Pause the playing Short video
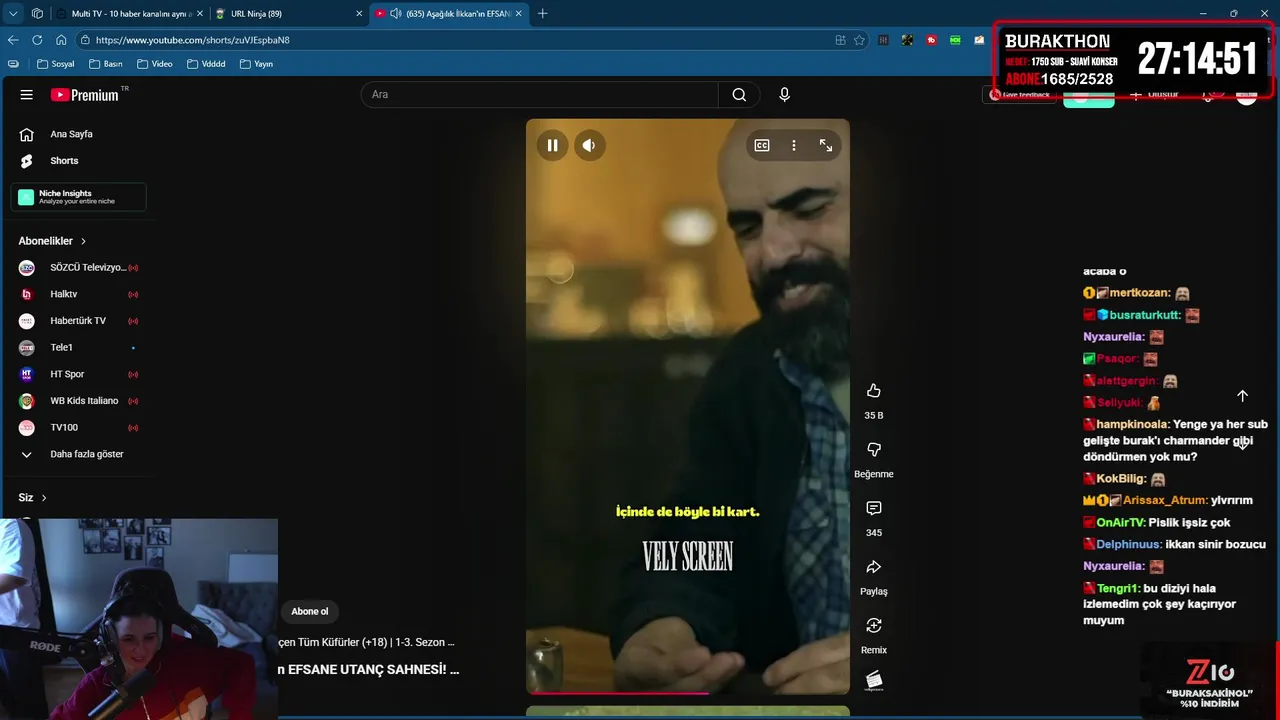This screenshot has height=720, width=1280. coord(552,145)
